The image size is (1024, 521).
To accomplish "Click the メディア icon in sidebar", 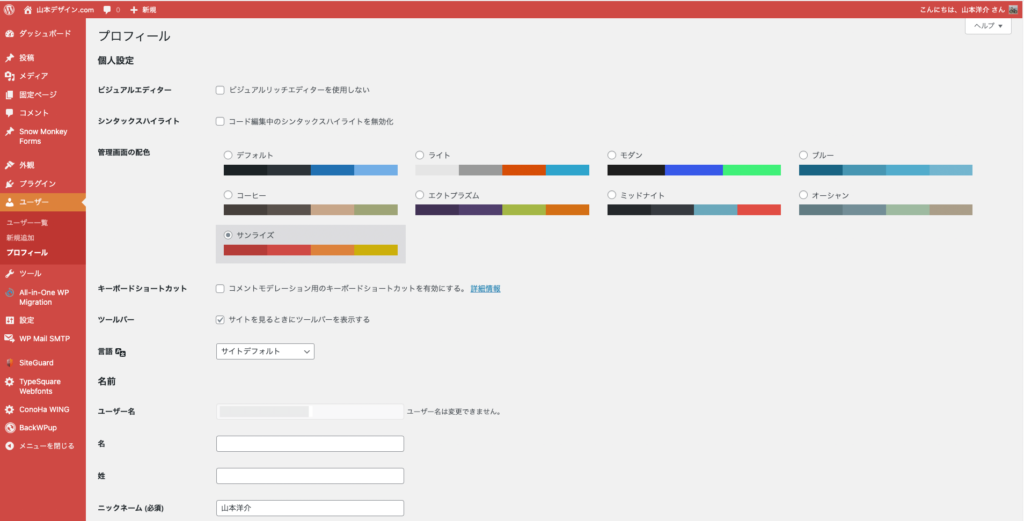I will [x=10, y=76].
